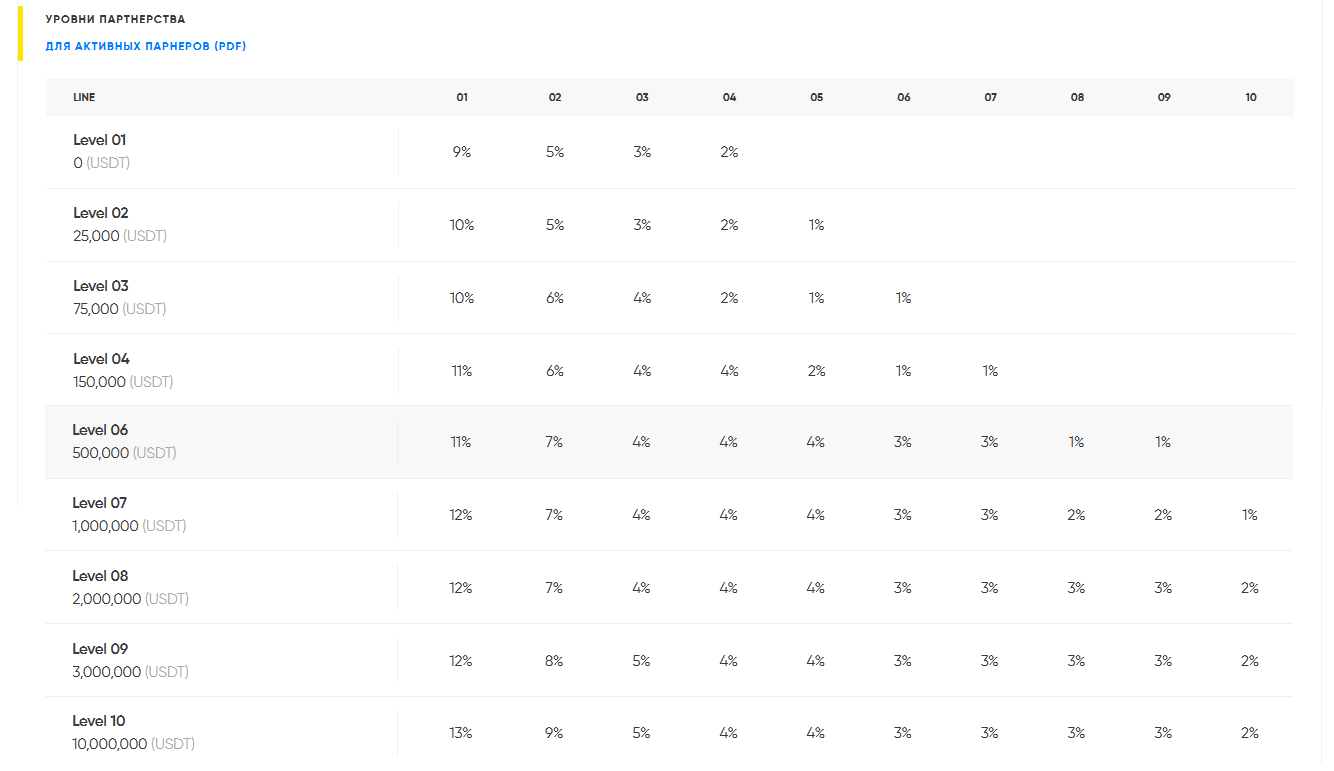Select the Level 02 row label
The height and width of the screenshot is (771, 1334).
(x=101, y=213)
